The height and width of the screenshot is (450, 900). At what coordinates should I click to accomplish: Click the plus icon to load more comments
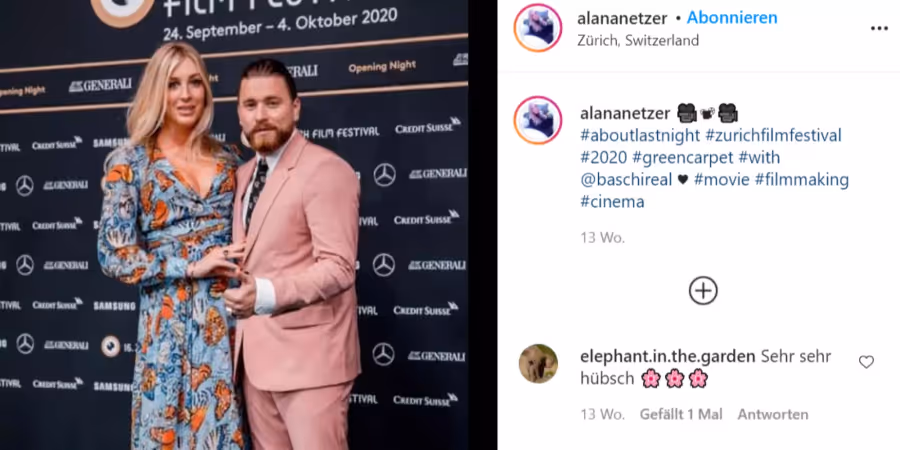pos(703,290)
